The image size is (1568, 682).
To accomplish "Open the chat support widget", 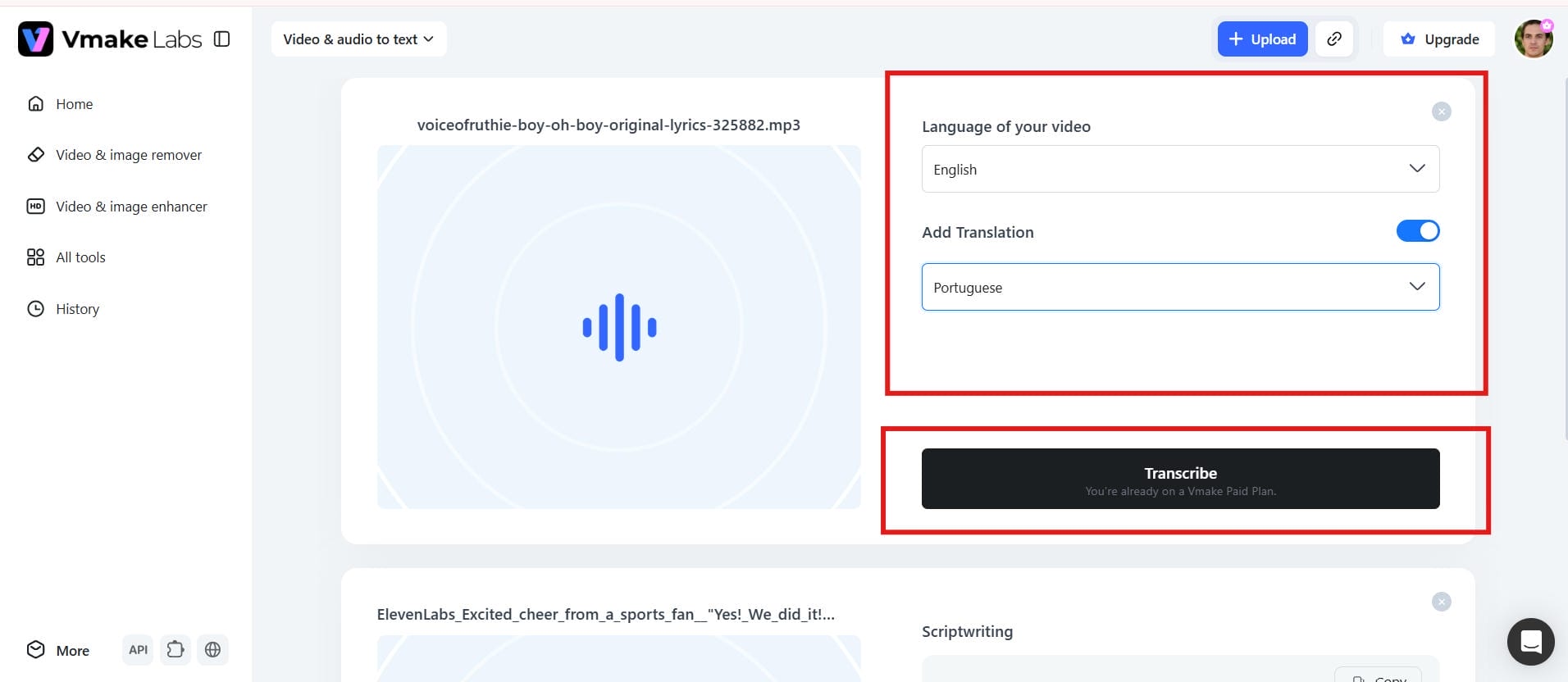I will point(1531,641).
